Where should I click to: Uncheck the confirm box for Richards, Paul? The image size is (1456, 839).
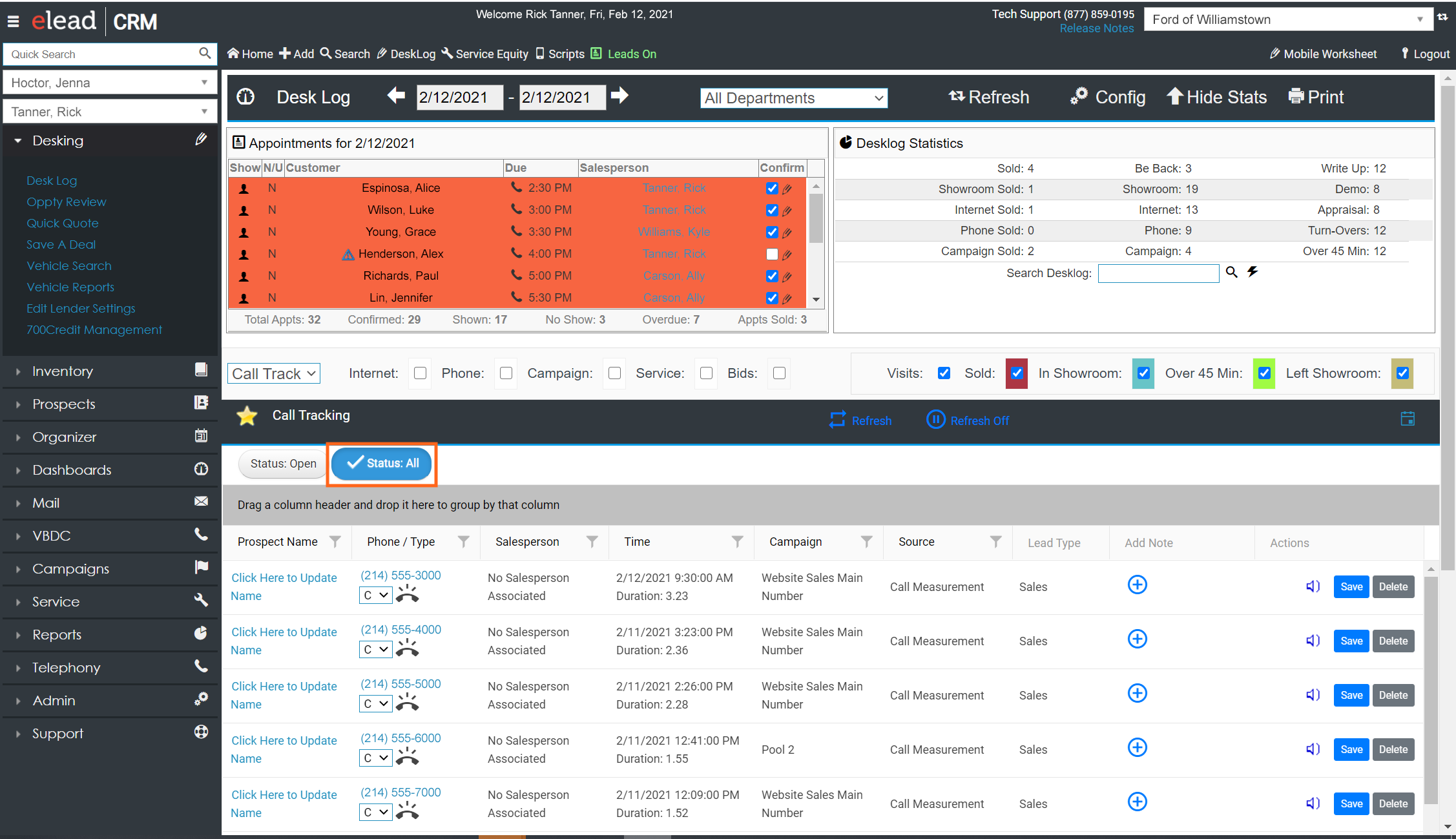click(x=772, y=276)
